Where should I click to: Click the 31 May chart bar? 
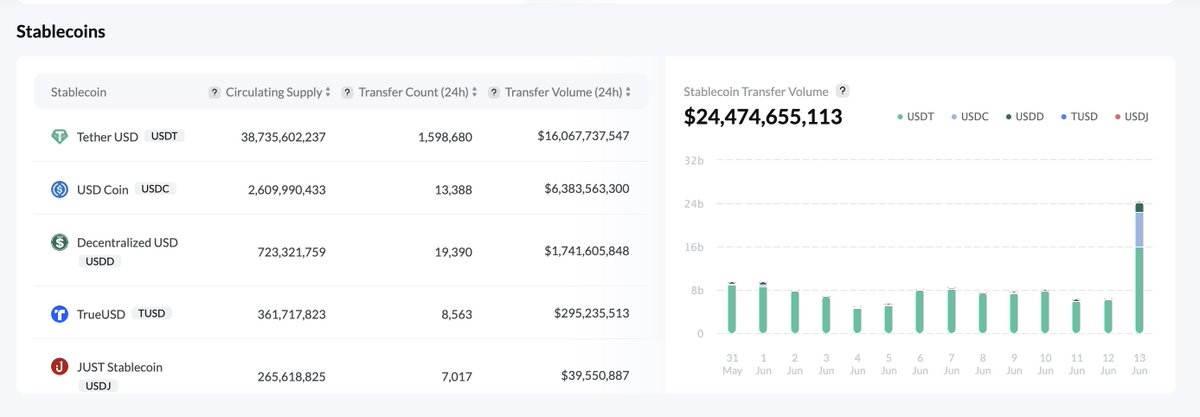click(x=732, y=308)
